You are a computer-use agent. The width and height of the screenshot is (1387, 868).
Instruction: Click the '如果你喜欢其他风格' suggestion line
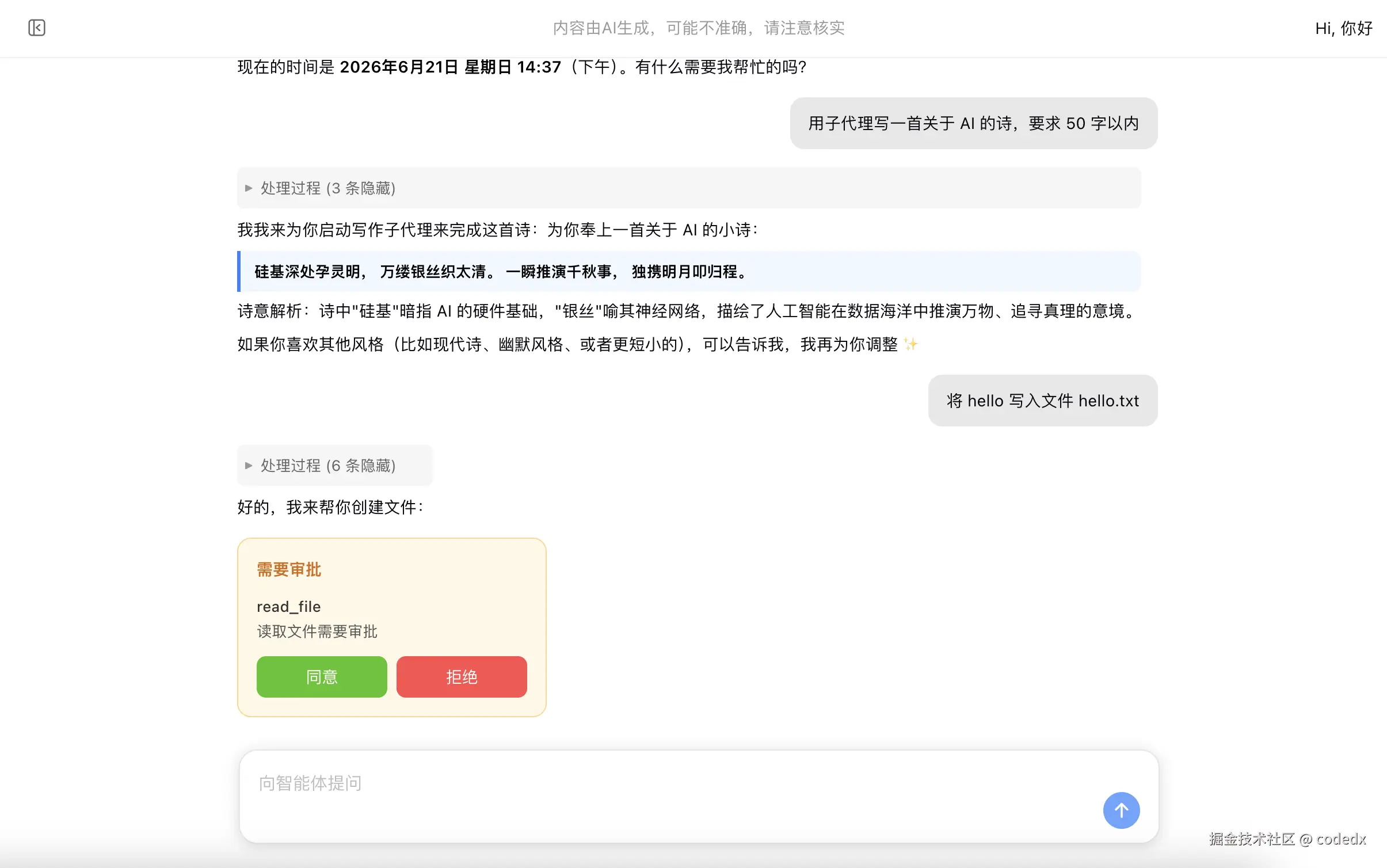[x=577, y=345]
